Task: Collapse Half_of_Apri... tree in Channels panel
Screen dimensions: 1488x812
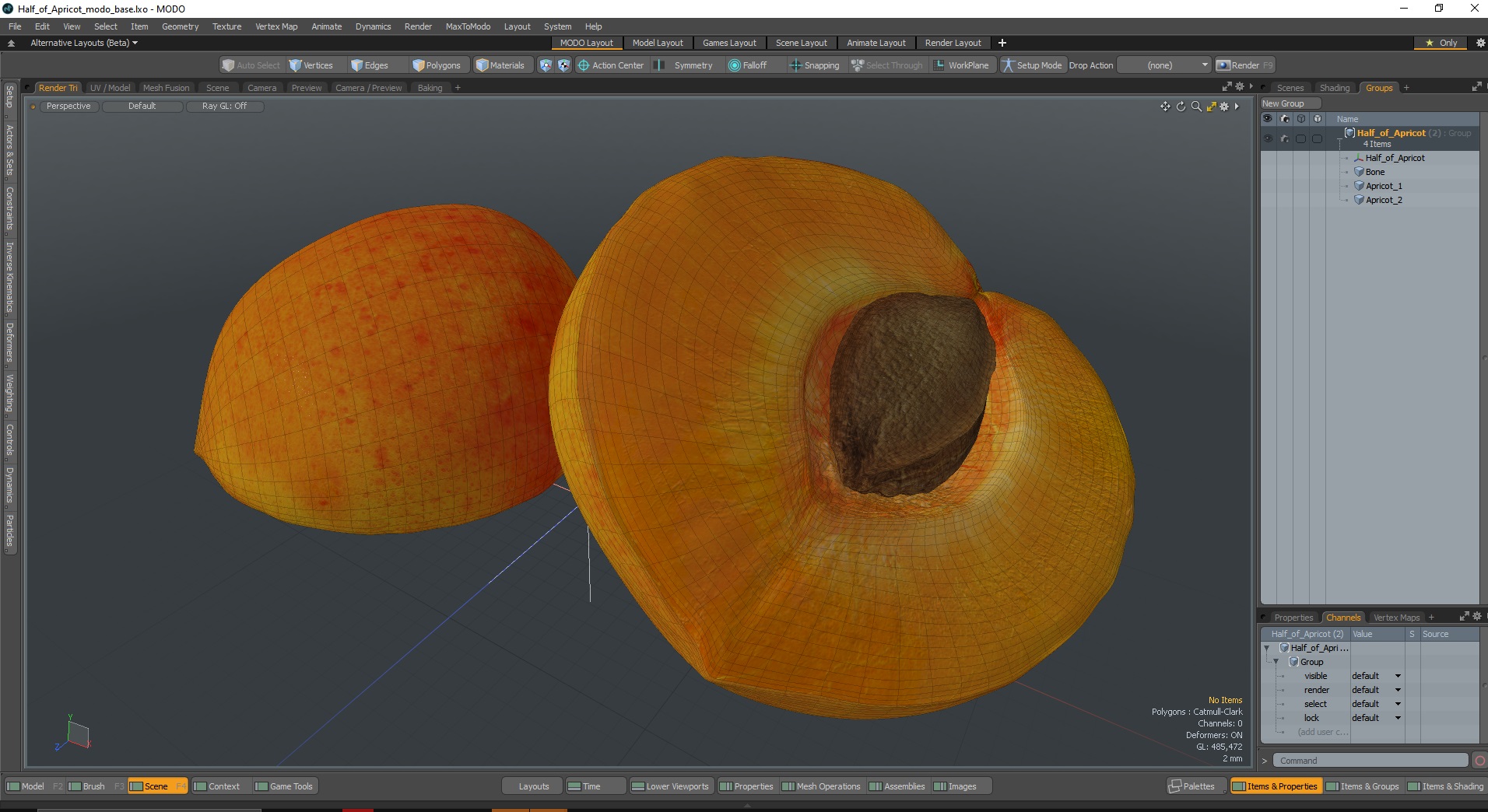Action: pyautogui.click(x=1267, y=648)
